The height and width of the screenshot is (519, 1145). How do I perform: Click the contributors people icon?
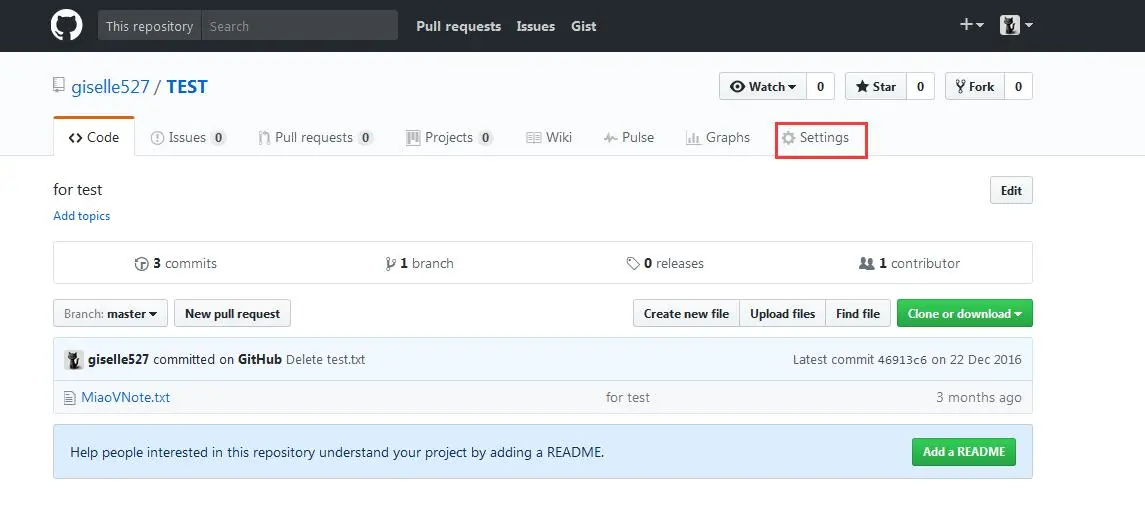pos(867,264)
